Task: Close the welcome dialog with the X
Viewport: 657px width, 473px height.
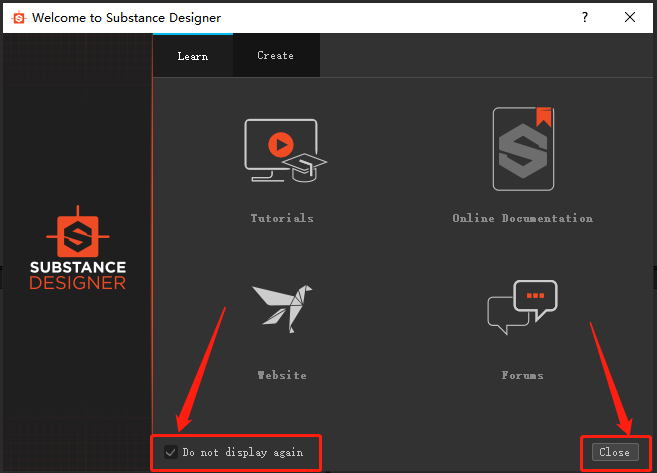Action: (630, 17)
